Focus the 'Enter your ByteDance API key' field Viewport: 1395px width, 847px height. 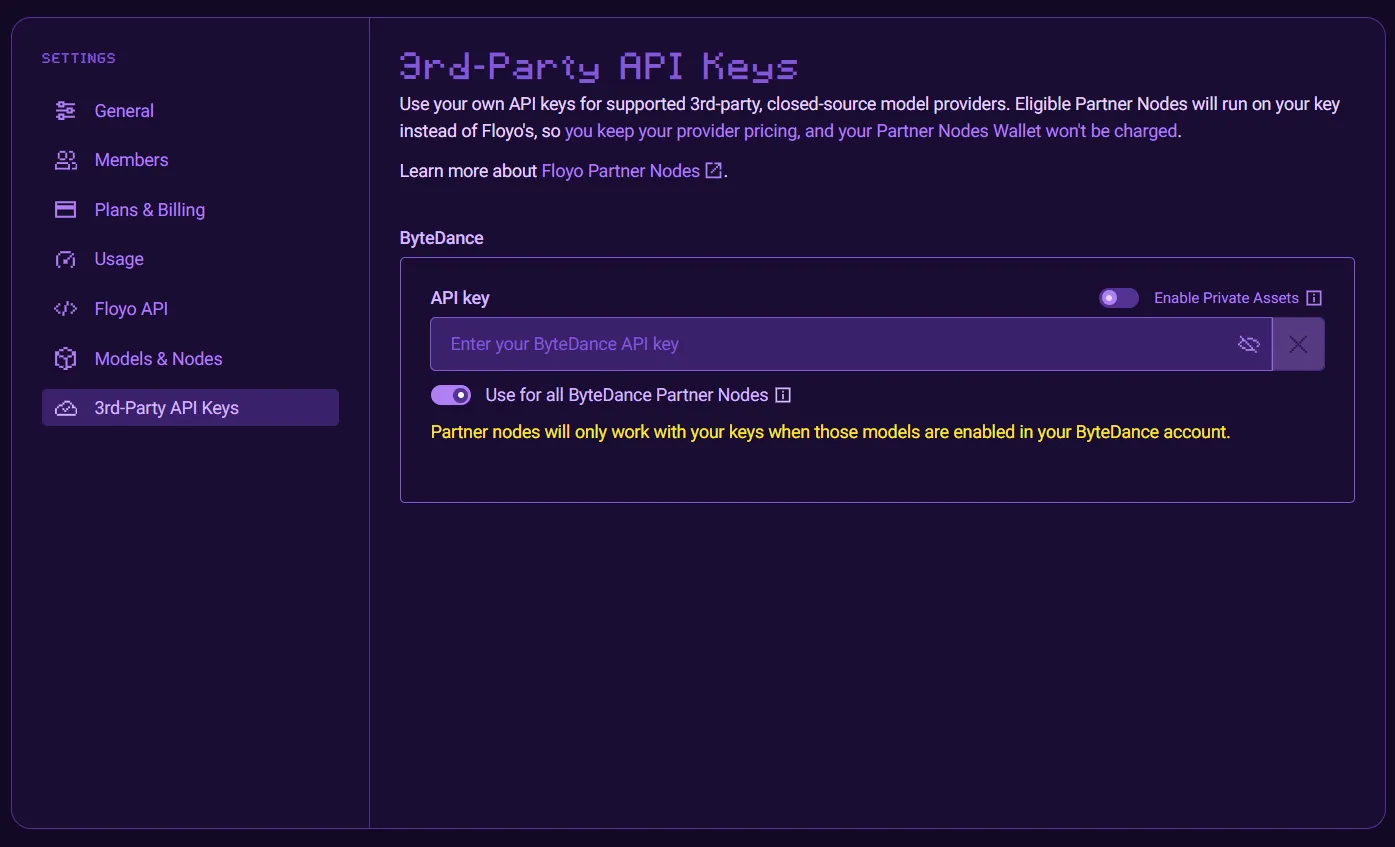point(851,344)
